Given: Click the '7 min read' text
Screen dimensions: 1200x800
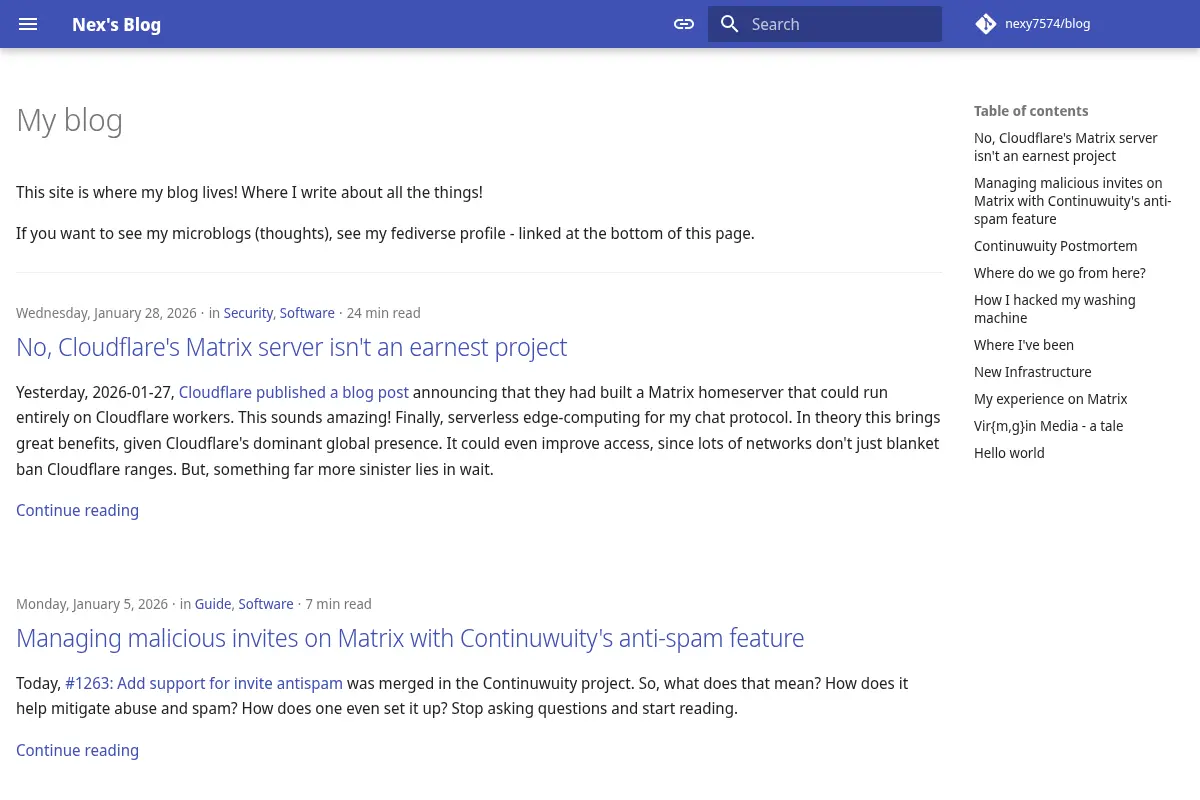Looking at the screenshot, I should [x=338, y=604].
